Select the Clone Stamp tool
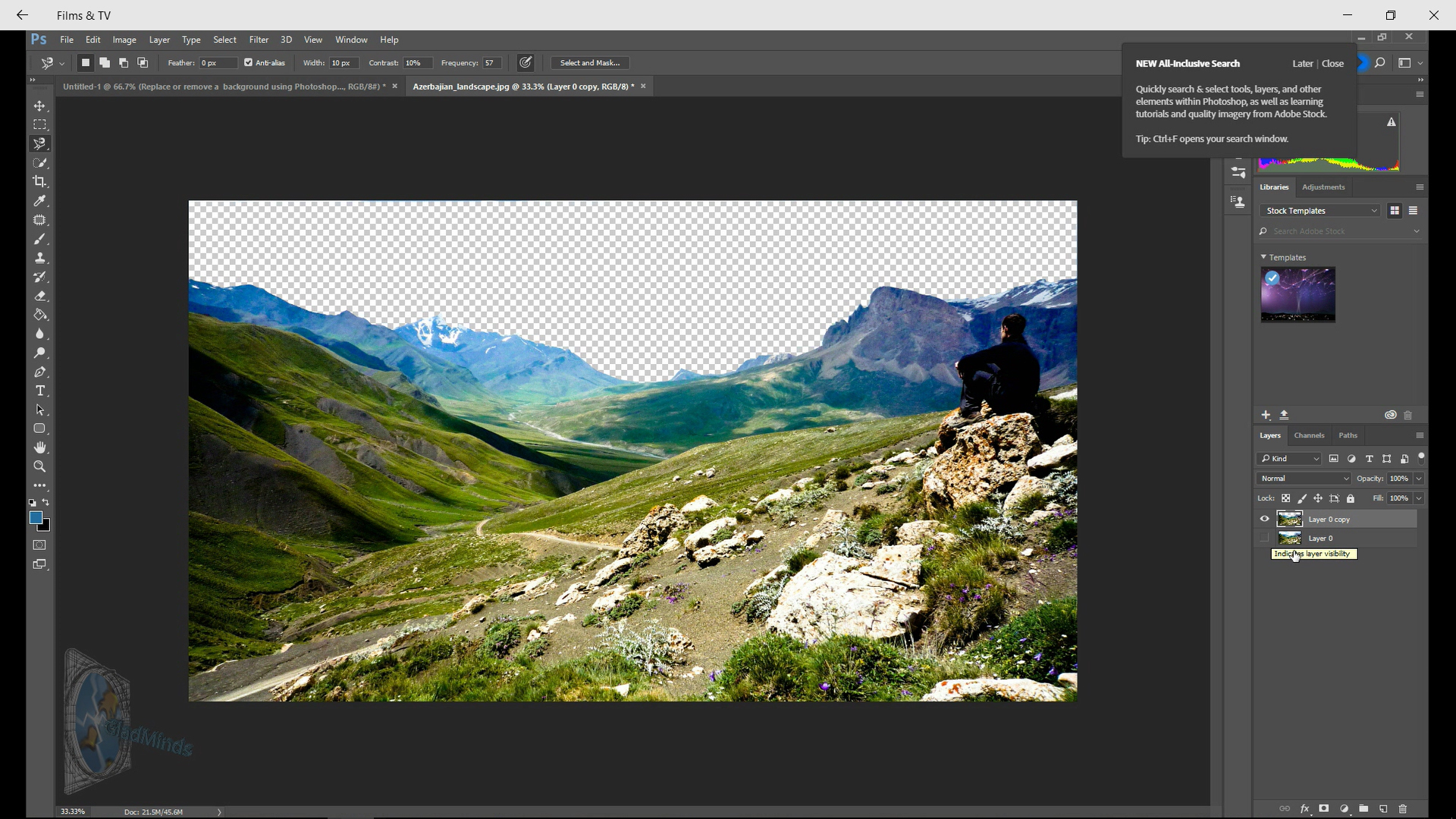The image size is (1456, 819). 39,258
